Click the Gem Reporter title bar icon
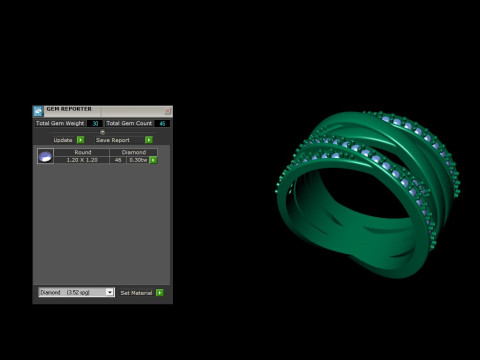 [x=38, y=111]
